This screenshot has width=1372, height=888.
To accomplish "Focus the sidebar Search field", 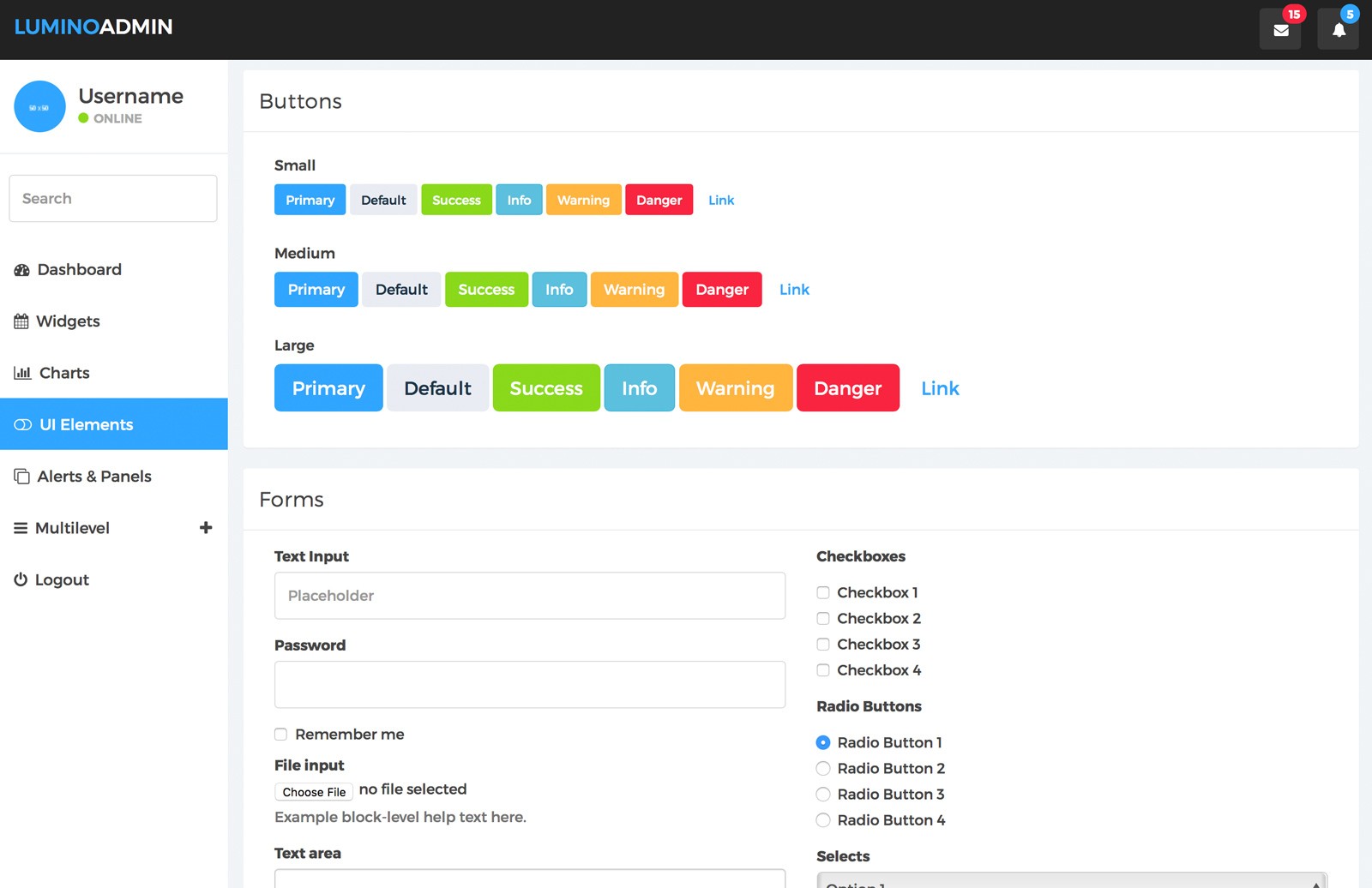I will coord(113,199).
